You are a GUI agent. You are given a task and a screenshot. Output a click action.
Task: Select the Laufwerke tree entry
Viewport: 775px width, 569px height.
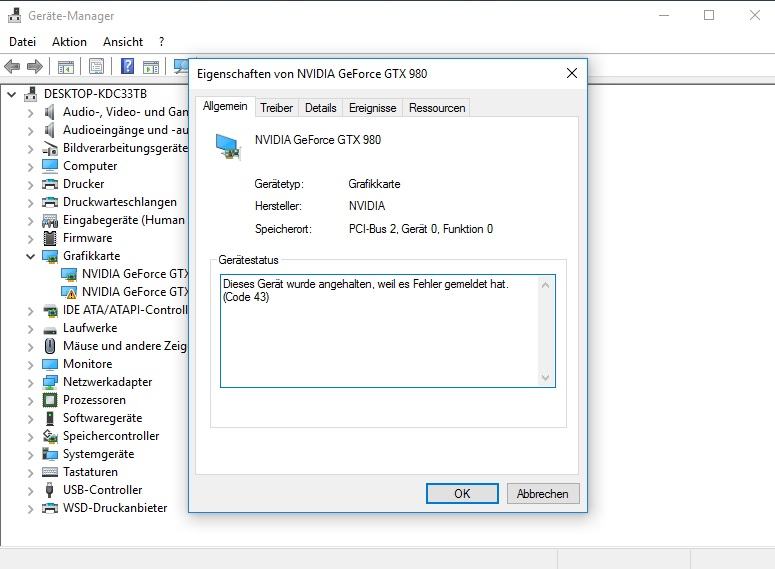(90, 328)
